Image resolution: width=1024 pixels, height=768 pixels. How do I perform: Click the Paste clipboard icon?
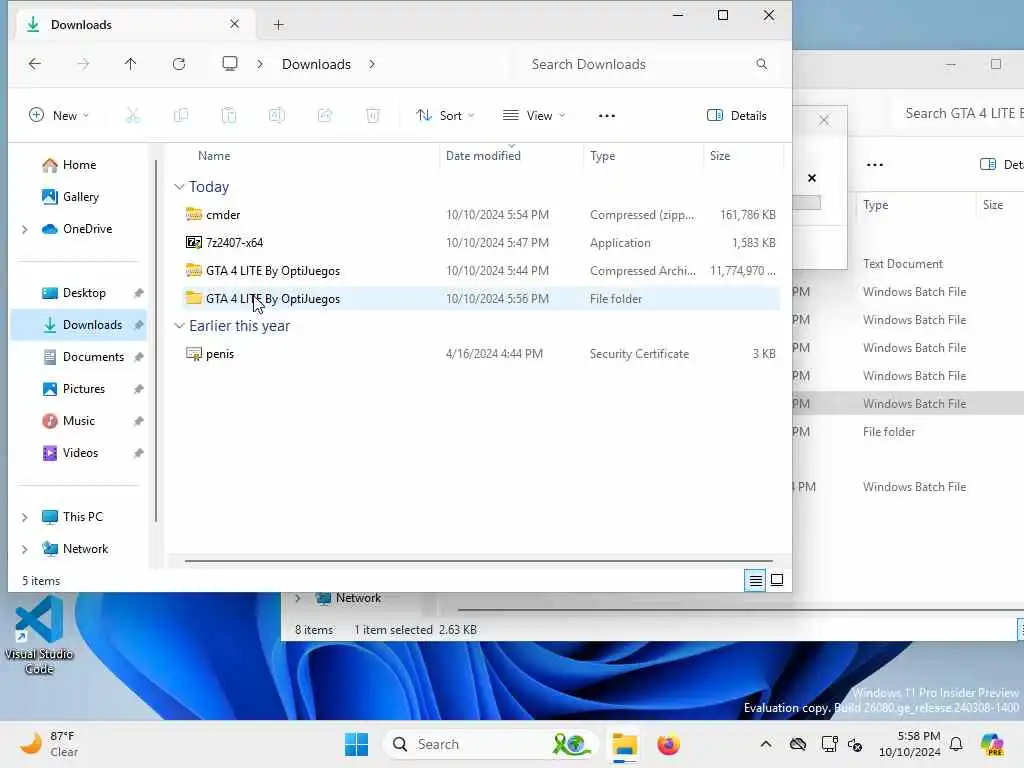coord(229,116)
